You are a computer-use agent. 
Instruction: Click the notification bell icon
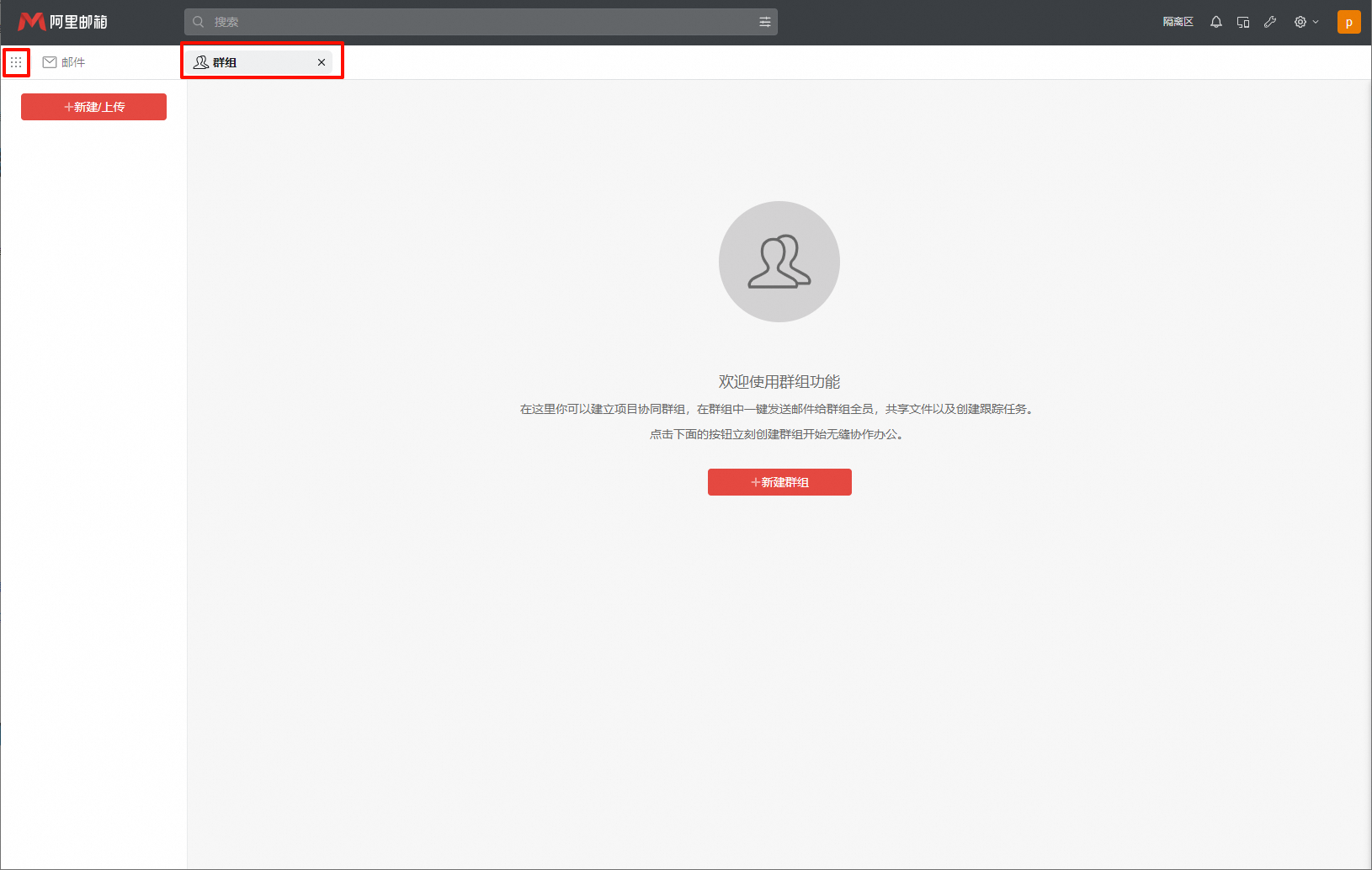pos(1216,22)
